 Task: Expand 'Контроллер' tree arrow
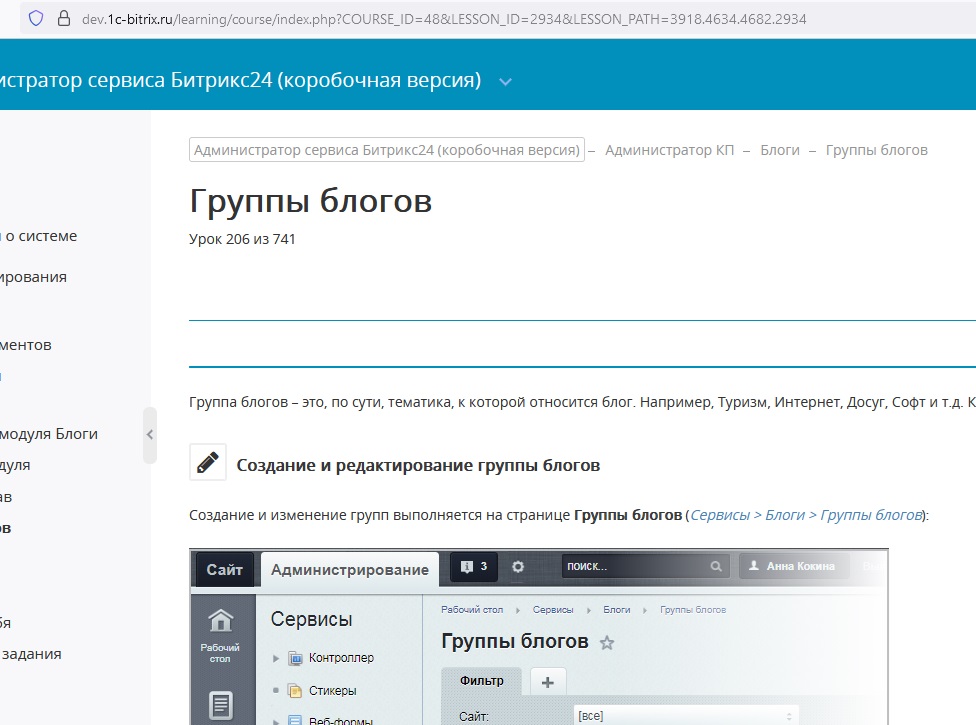tap(276, 658)
